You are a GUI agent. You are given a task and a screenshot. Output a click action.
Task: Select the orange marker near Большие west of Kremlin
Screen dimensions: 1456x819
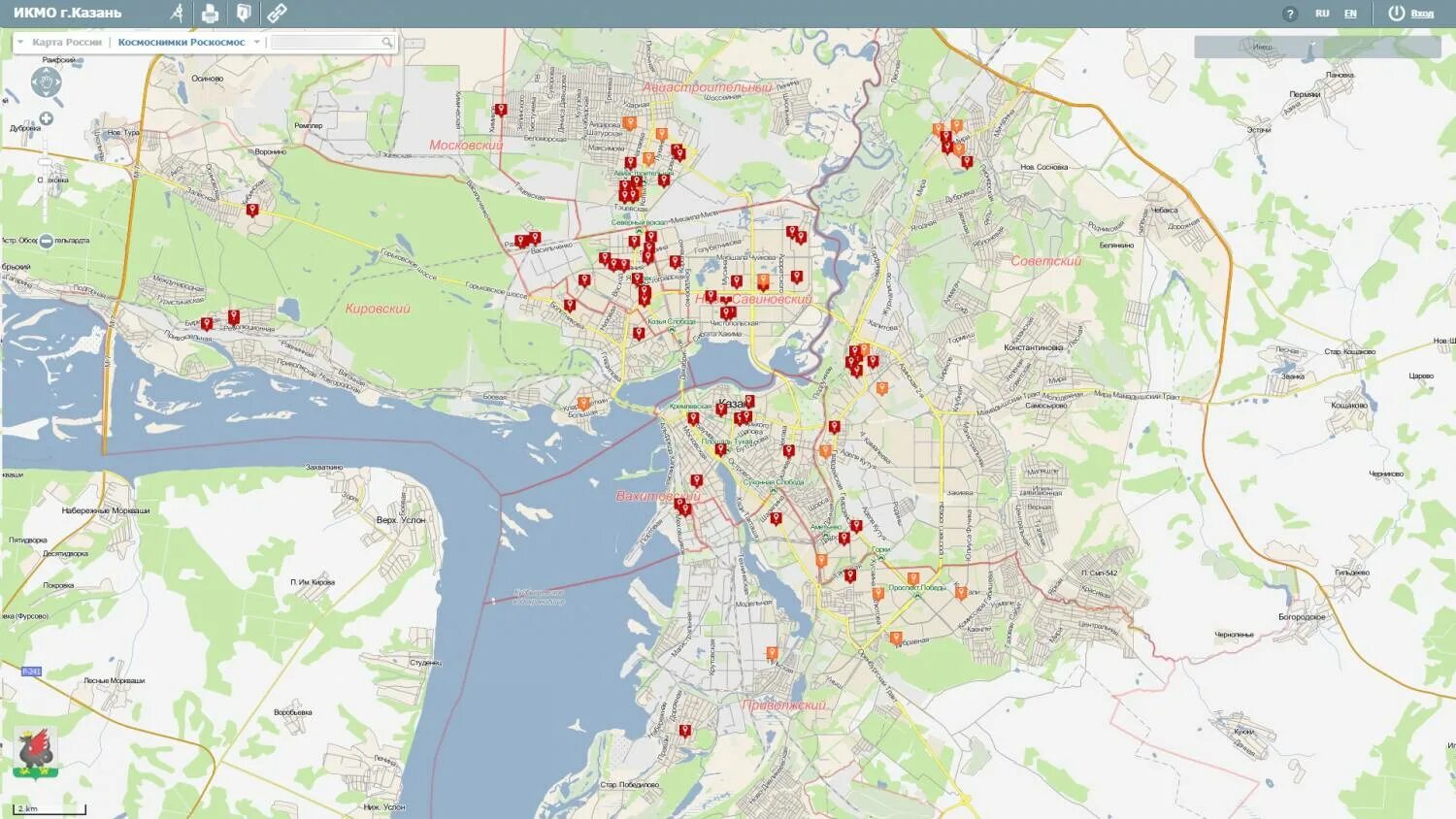583,403
